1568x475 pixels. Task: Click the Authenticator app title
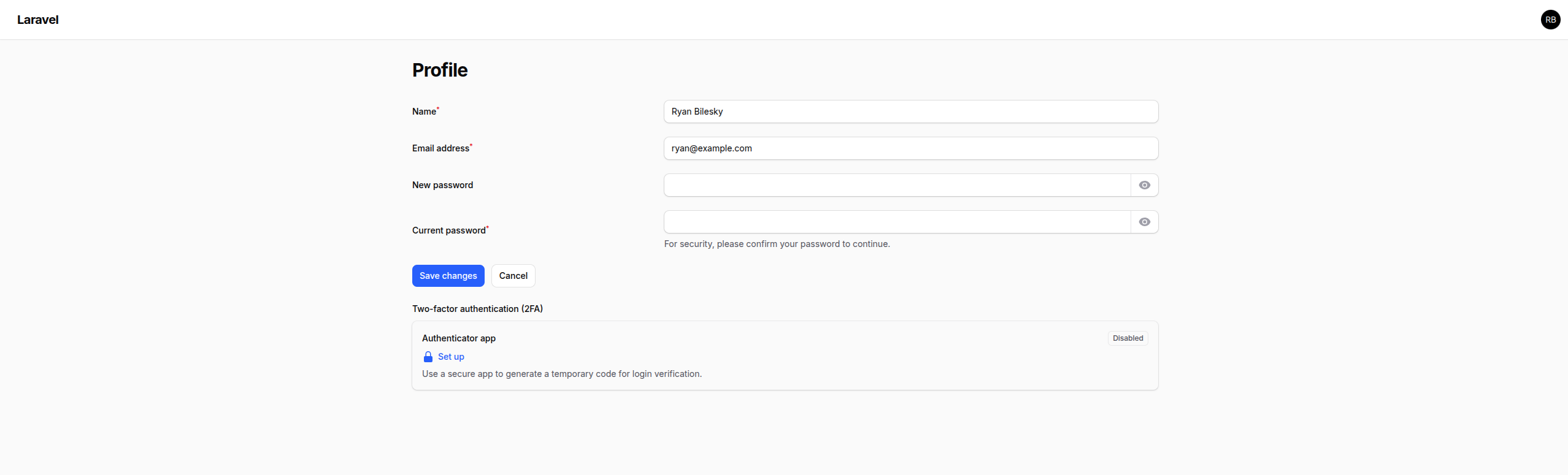pyautogui.click(x=459, y=338)
